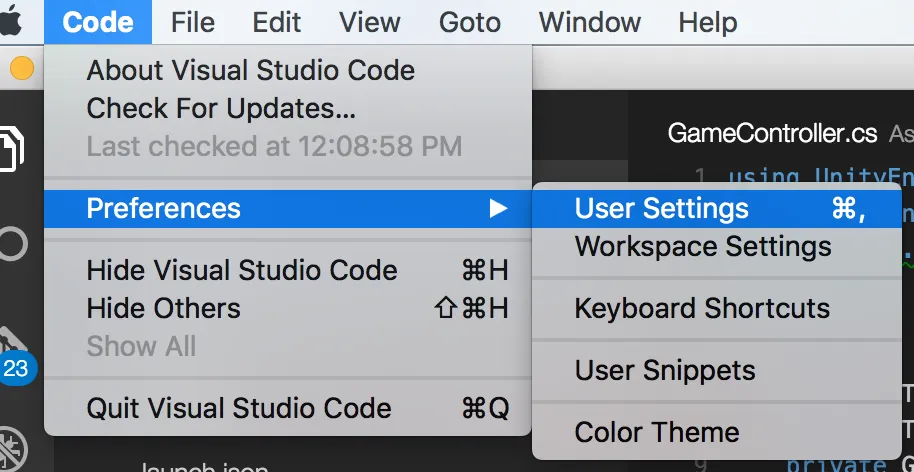Open the Explorer view in the activity bar
Viewport: 914px width, 472px height.
click(12, 148)
